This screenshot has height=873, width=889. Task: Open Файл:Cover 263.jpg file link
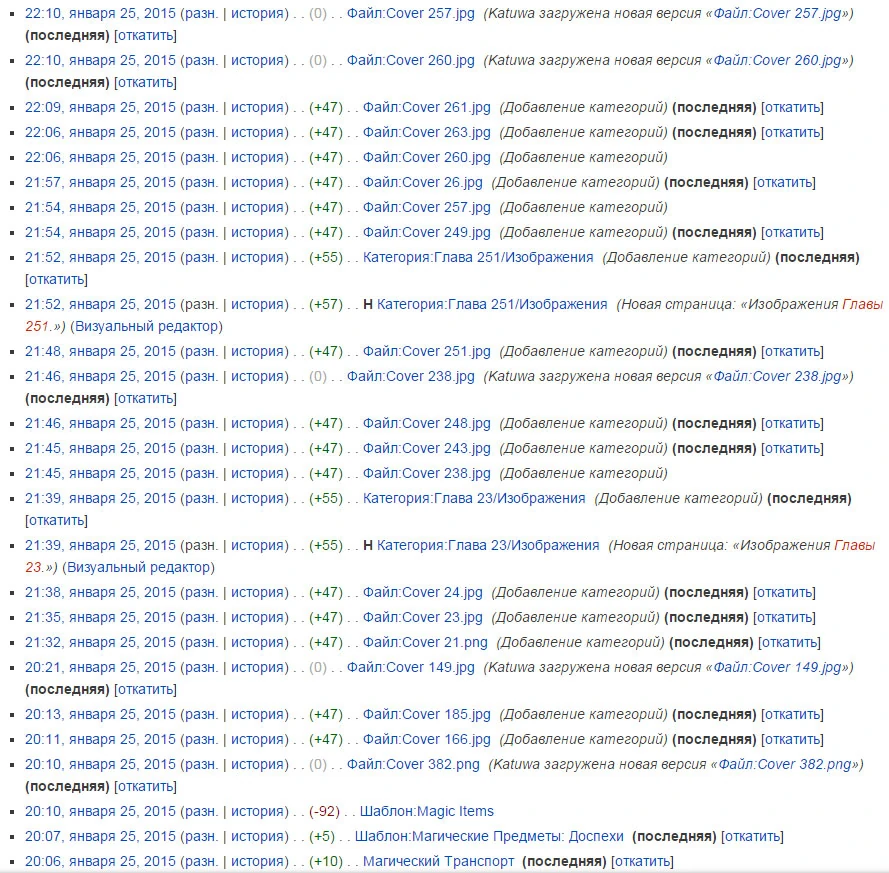[426, 132]
